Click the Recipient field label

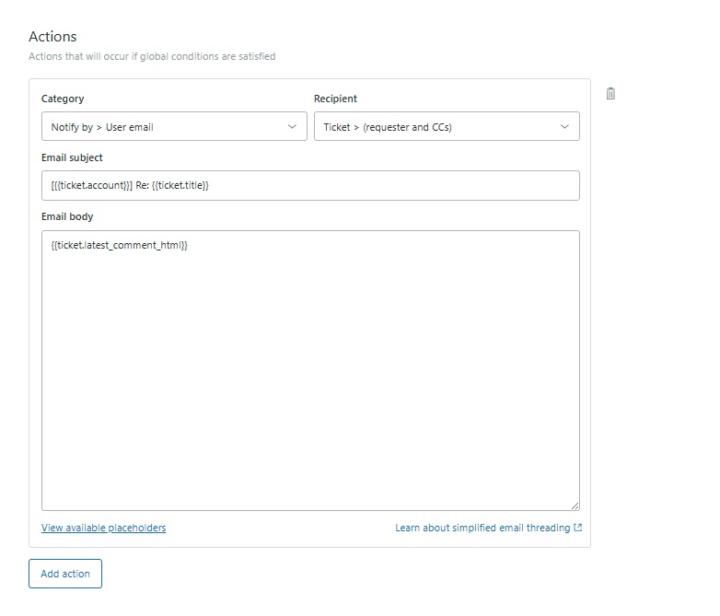(335, 99)
